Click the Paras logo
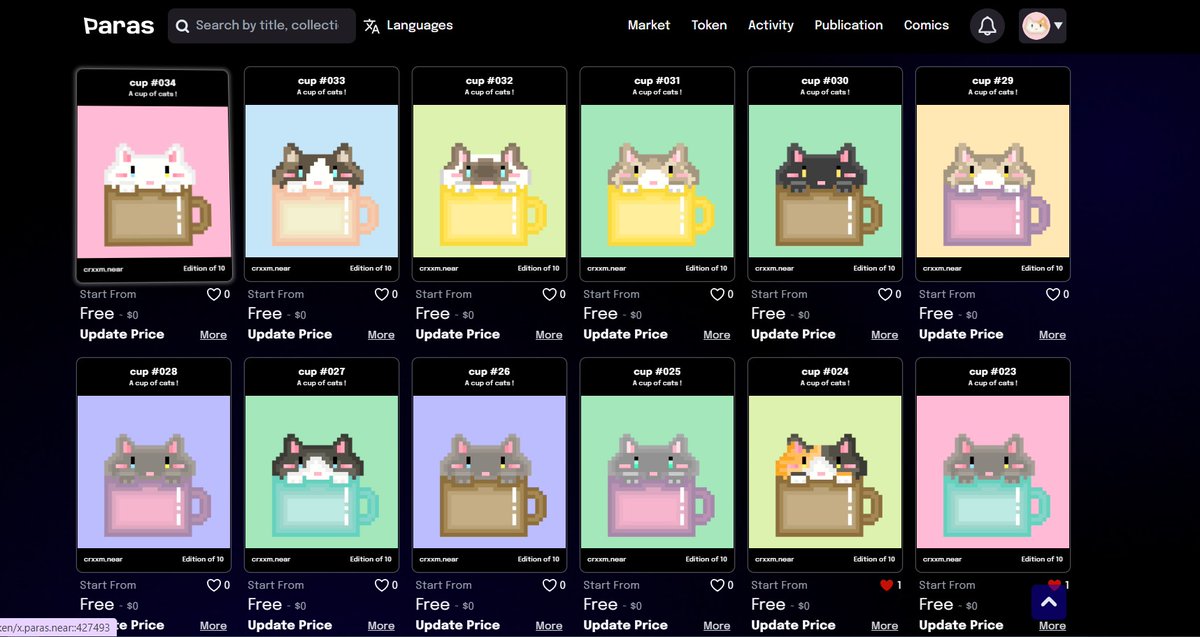 pos(119,26)
